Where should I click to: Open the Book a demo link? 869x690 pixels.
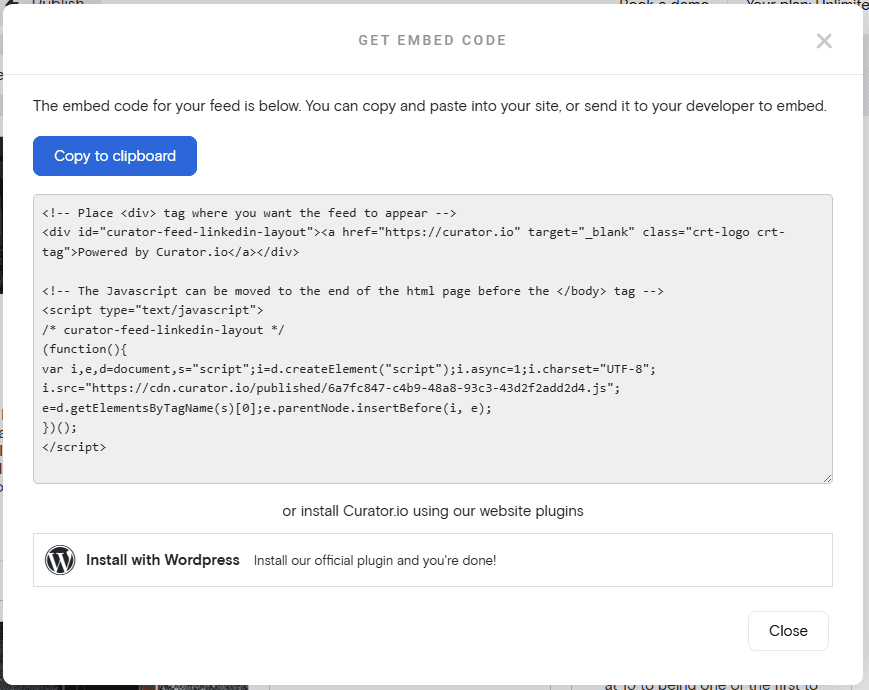[x=663, y=4]
